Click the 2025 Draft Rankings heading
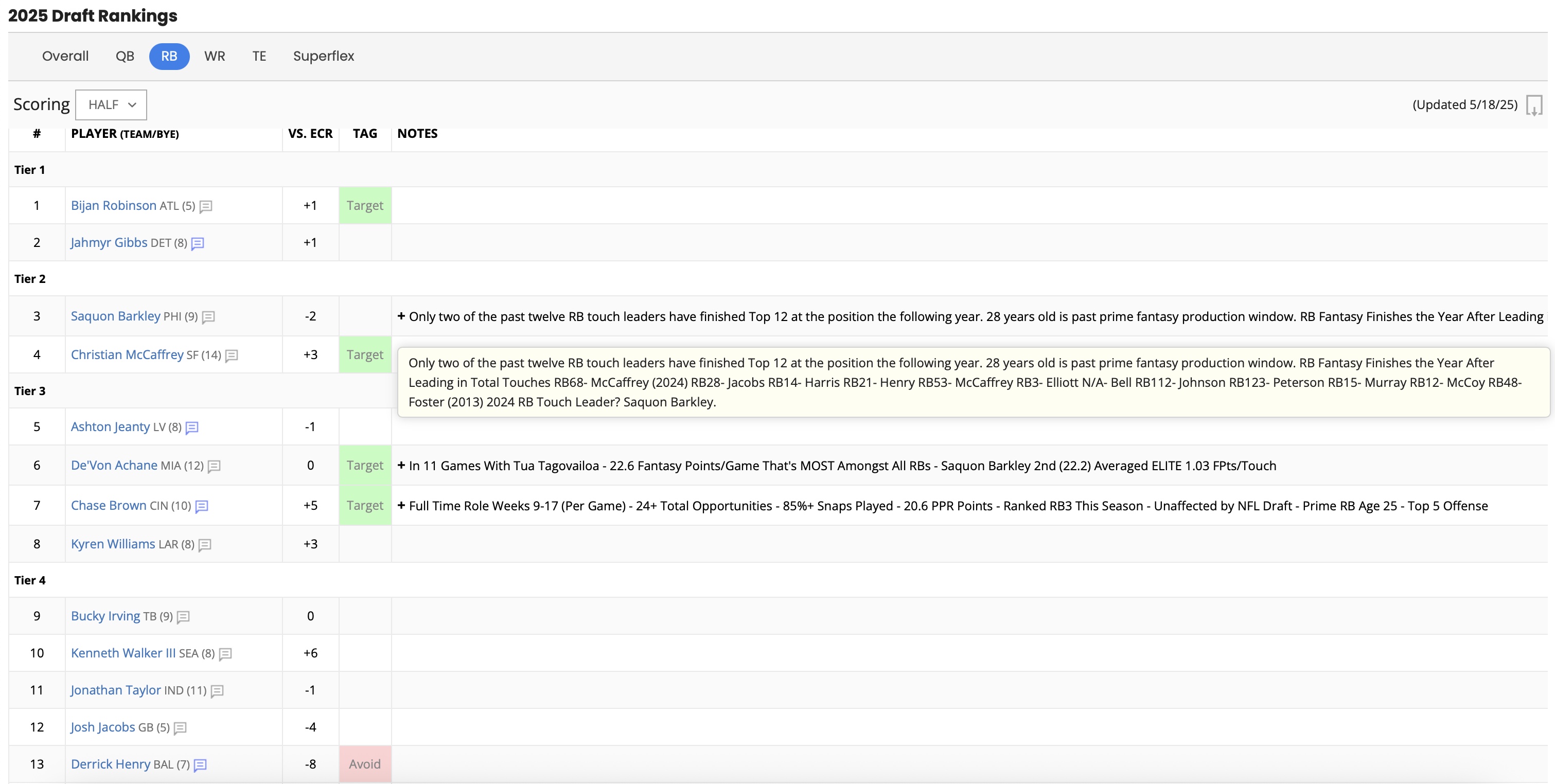The height and width of the screenshot is (784, 1555). [x=92, y=16]
